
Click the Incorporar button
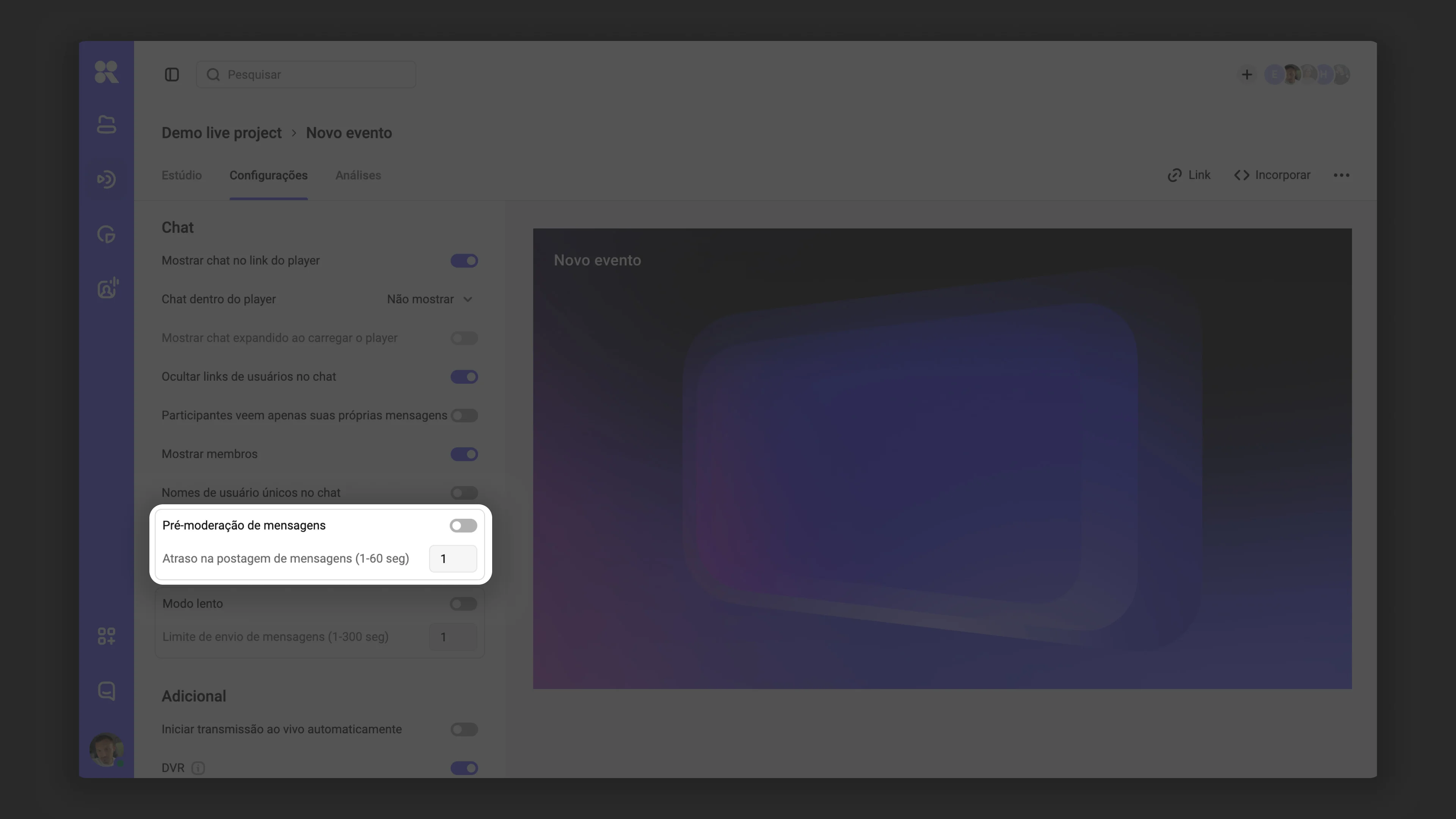coord(1272,175)
